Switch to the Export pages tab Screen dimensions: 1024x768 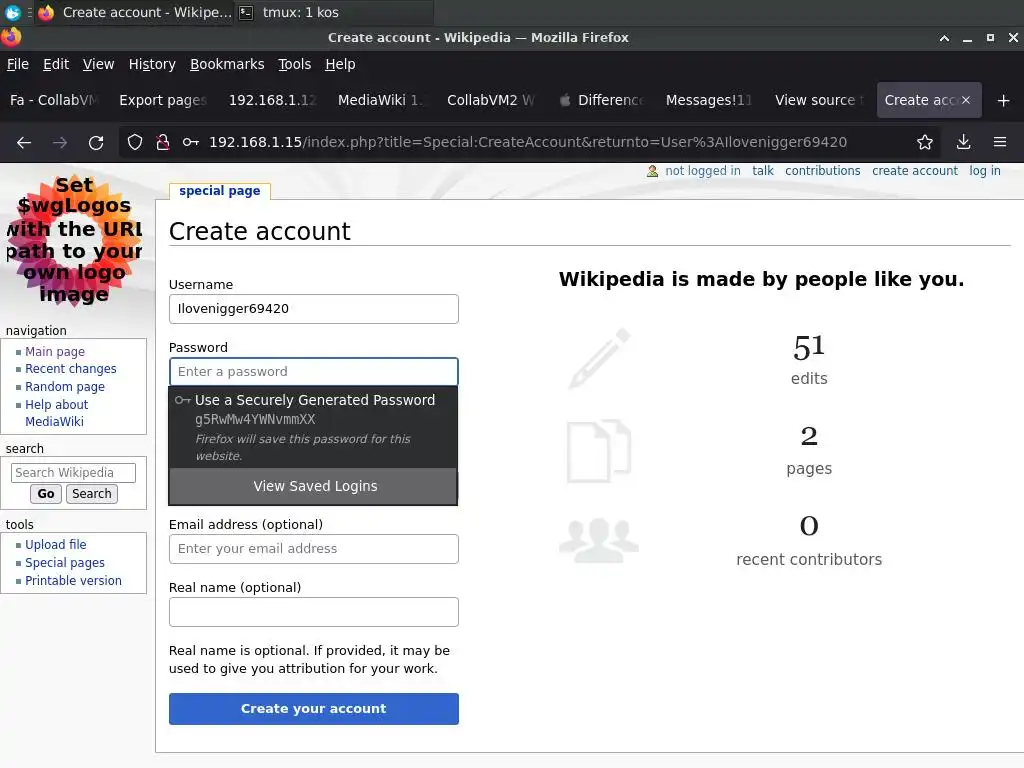[x=163, y=100]
